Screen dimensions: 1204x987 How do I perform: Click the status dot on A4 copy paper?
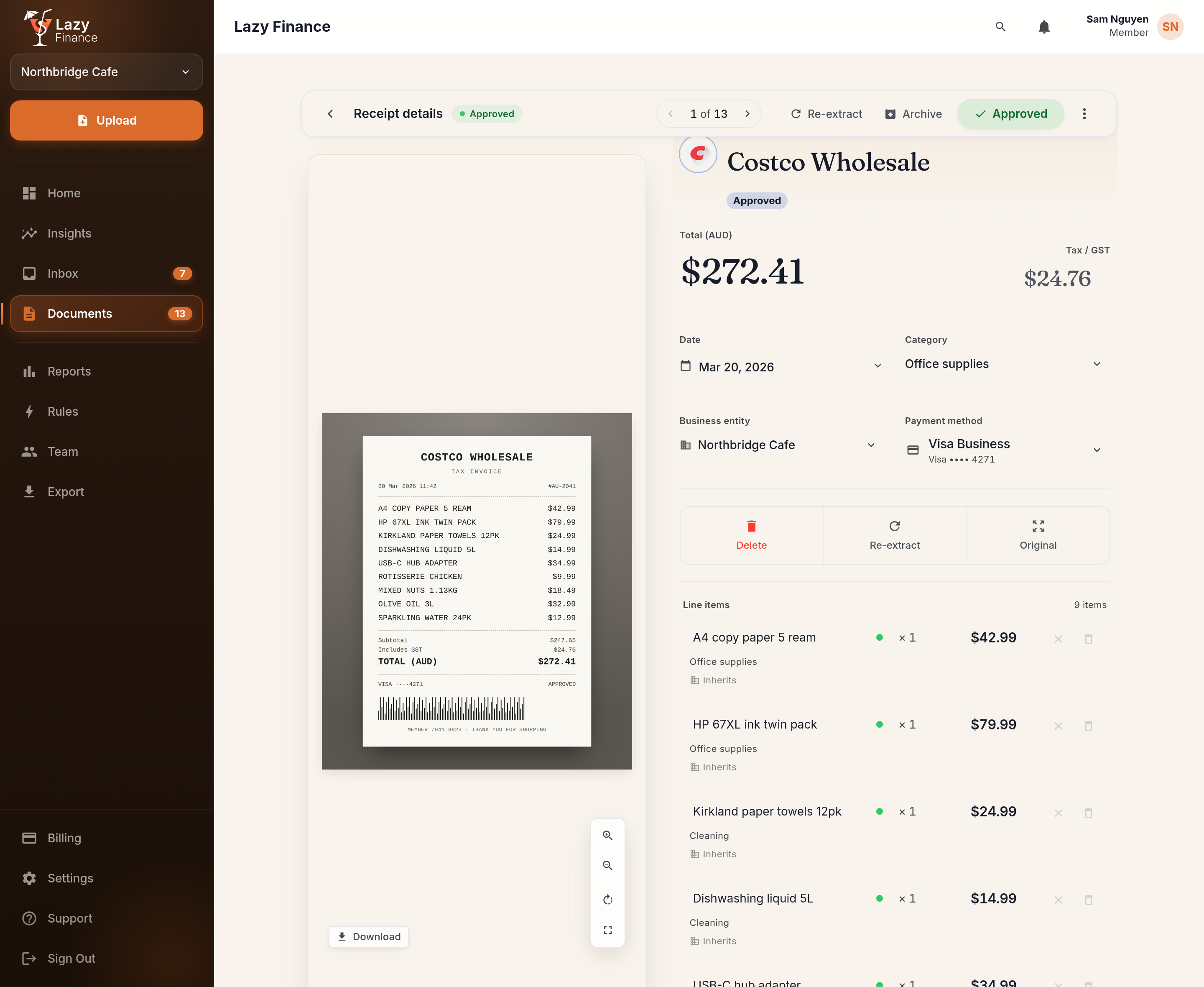(x=879, y=637)
